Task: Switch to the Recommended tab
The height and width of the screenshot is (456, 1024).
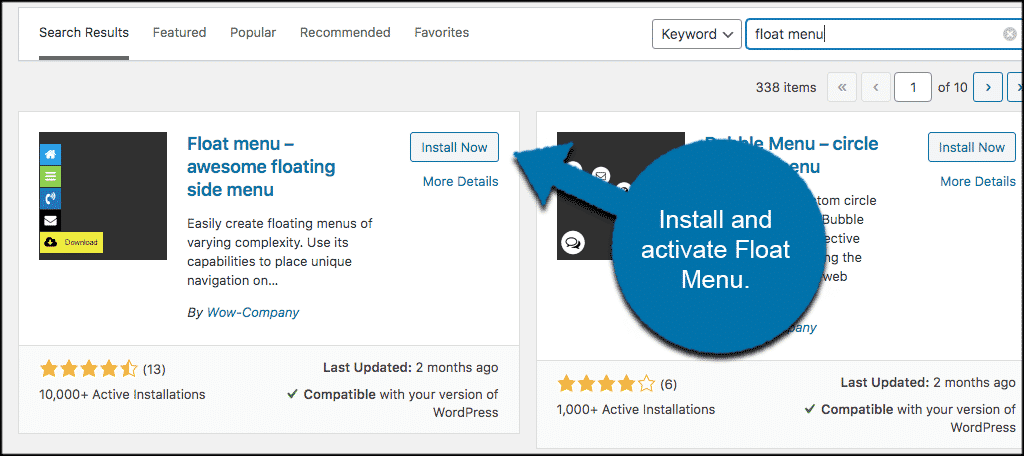Action: point(345,33)
